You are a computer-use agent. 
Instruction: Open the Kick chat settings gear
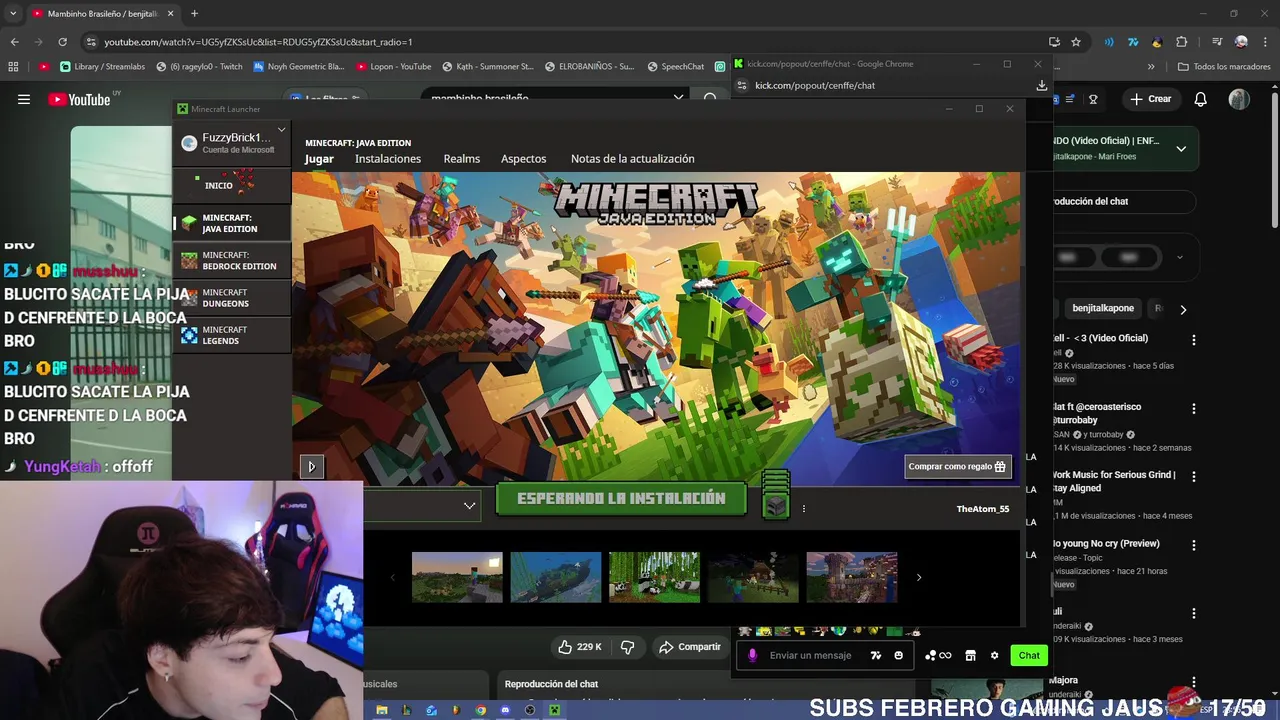point(994,655)
